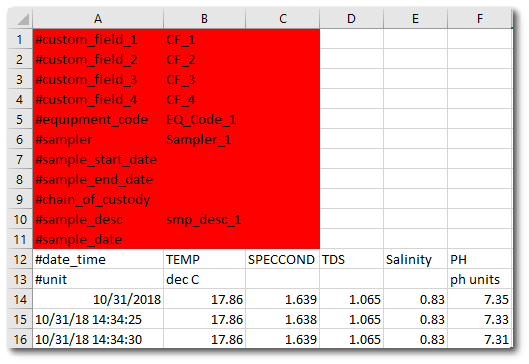This screenshot has width=529, height=364.
Task: Click cell containing #custom_field_4
Action: tap(98, 99)
